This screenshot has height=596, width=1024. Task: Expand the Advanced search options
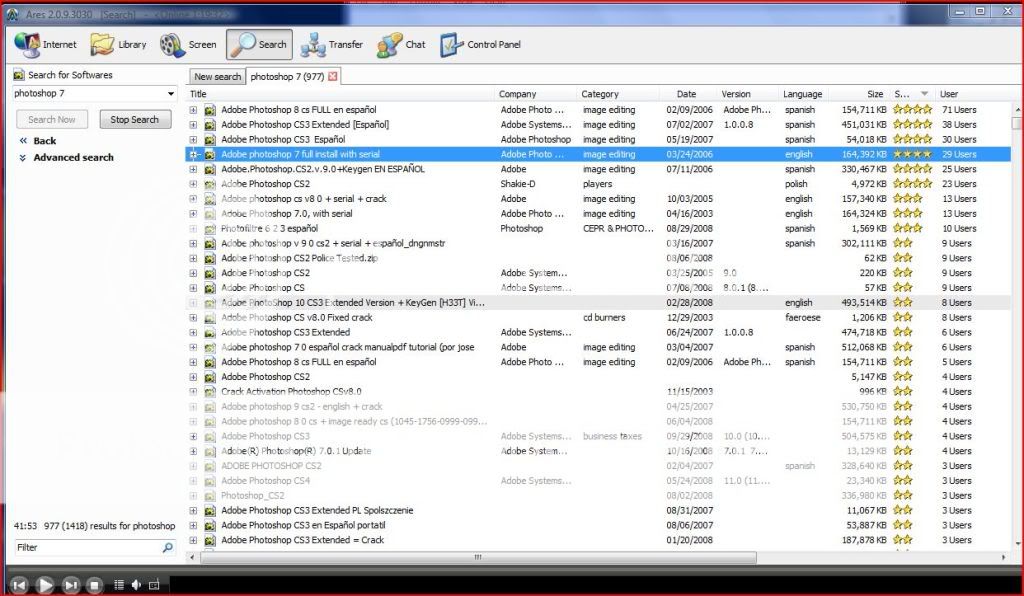click(x=67, y=157)
